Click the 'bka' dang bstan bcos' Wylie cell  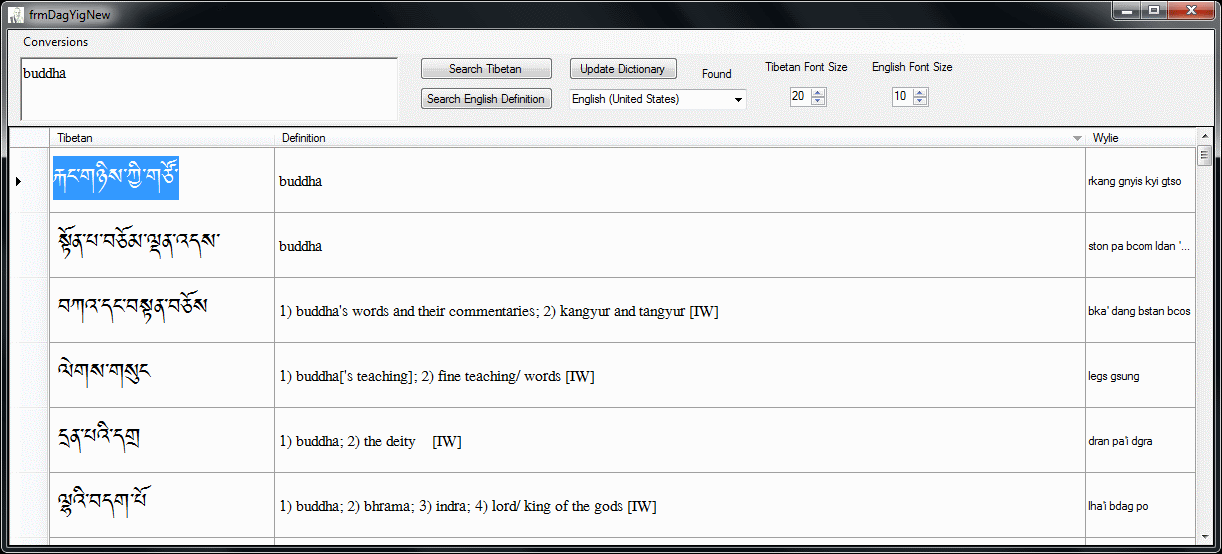pyautogui.click(x=1140, y=310)
